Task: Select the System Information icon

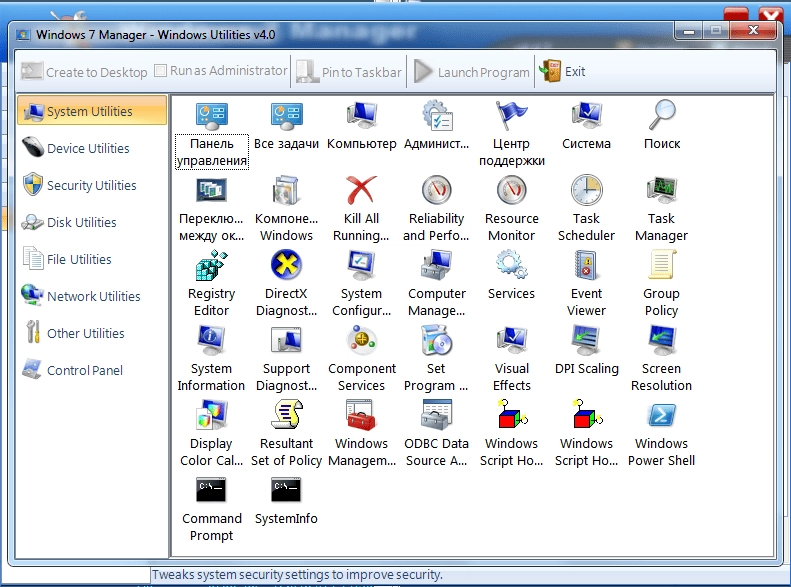Action: coord(211,341)
